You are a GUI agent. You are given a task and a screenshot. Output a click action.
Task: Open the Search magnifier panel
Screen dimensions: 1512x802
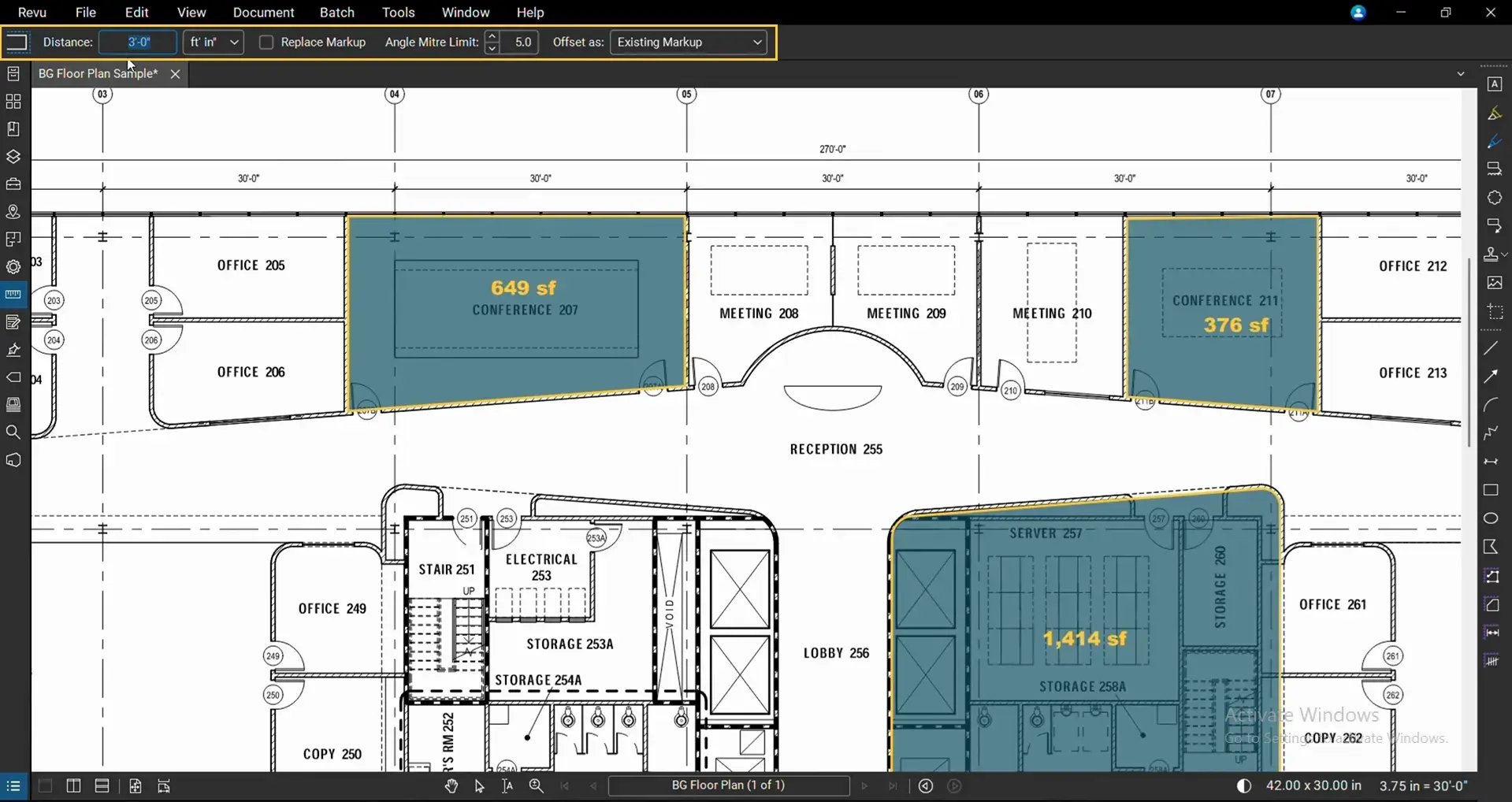click(x=13, y=433)
